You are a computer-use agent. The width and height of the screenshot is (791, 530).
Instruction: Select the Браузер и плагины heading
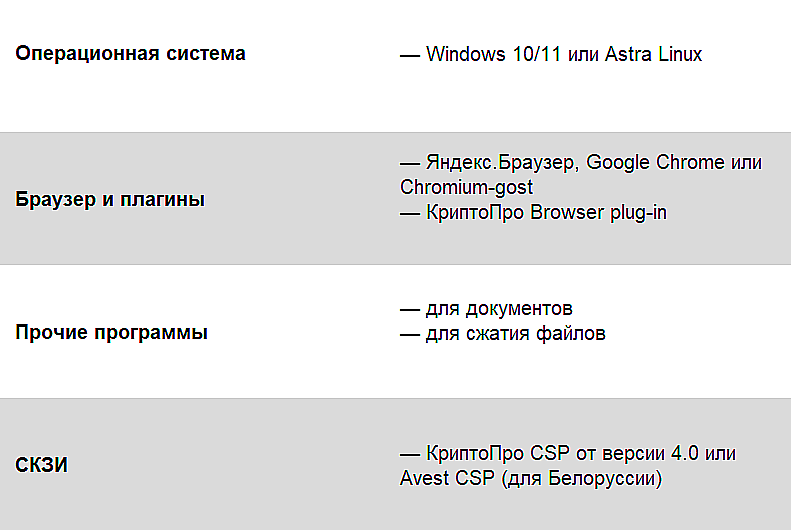[x=110, y=199]
